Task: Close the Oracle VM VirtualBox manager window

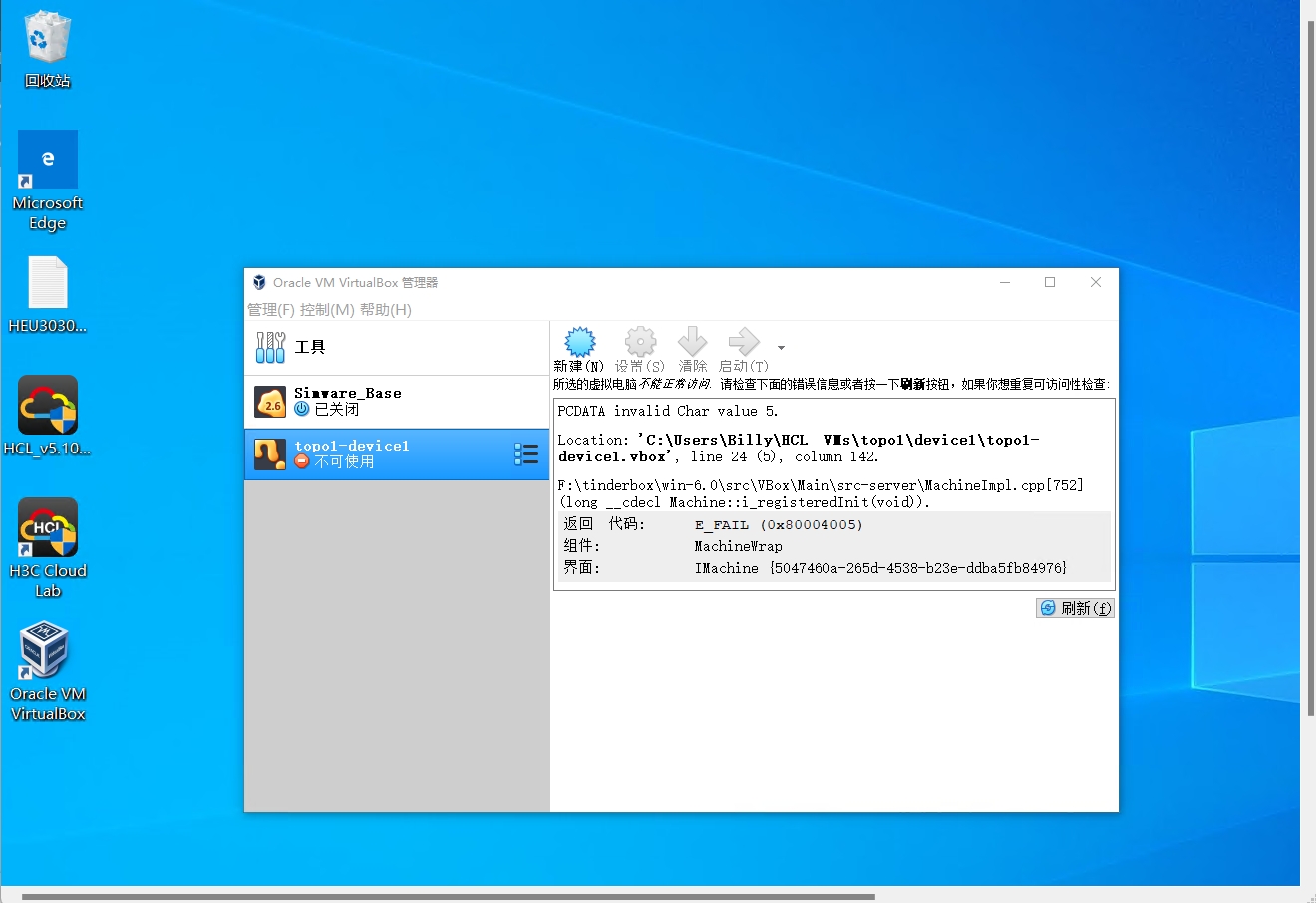Action: coord(1096,282)
